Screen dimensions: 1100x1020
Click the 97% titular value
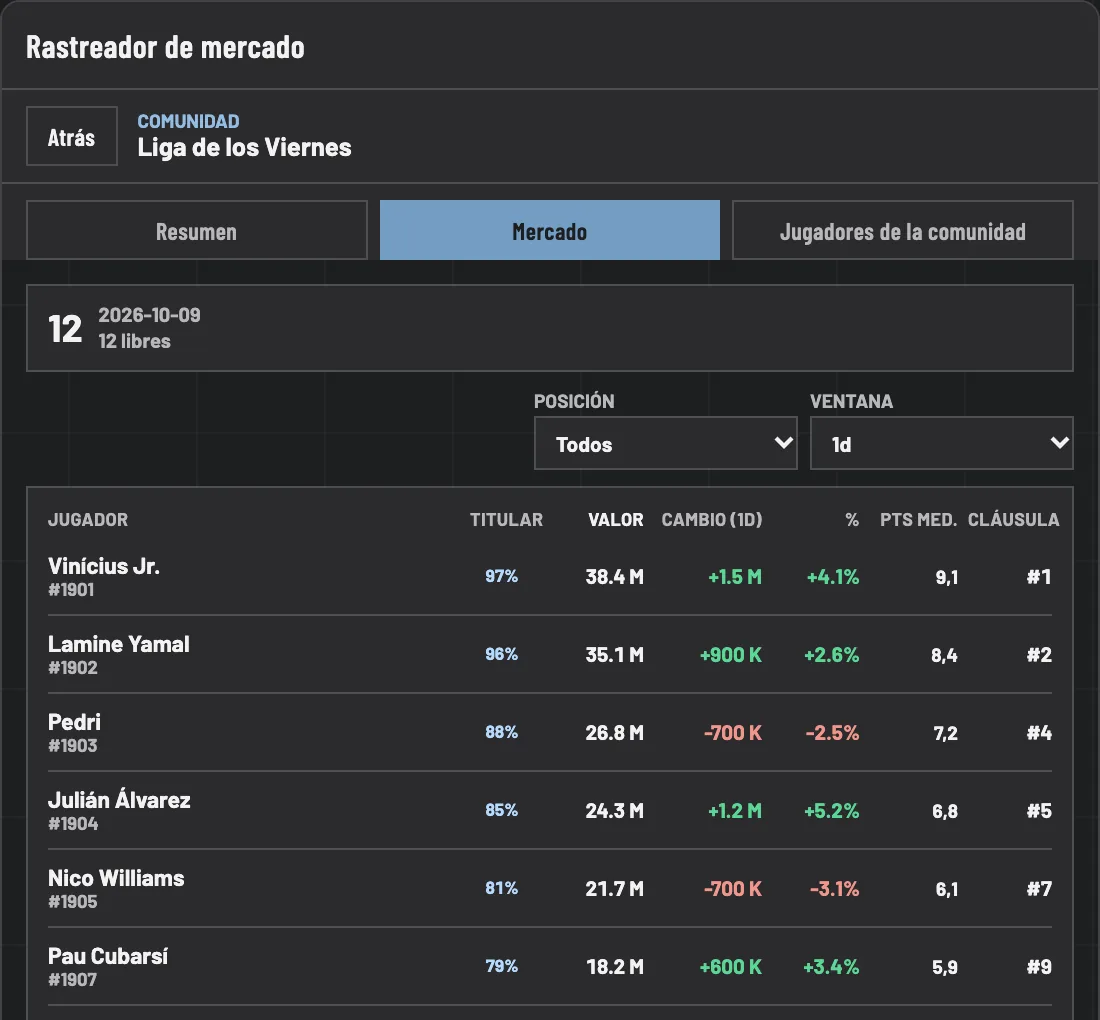click(x=501, y=576)
